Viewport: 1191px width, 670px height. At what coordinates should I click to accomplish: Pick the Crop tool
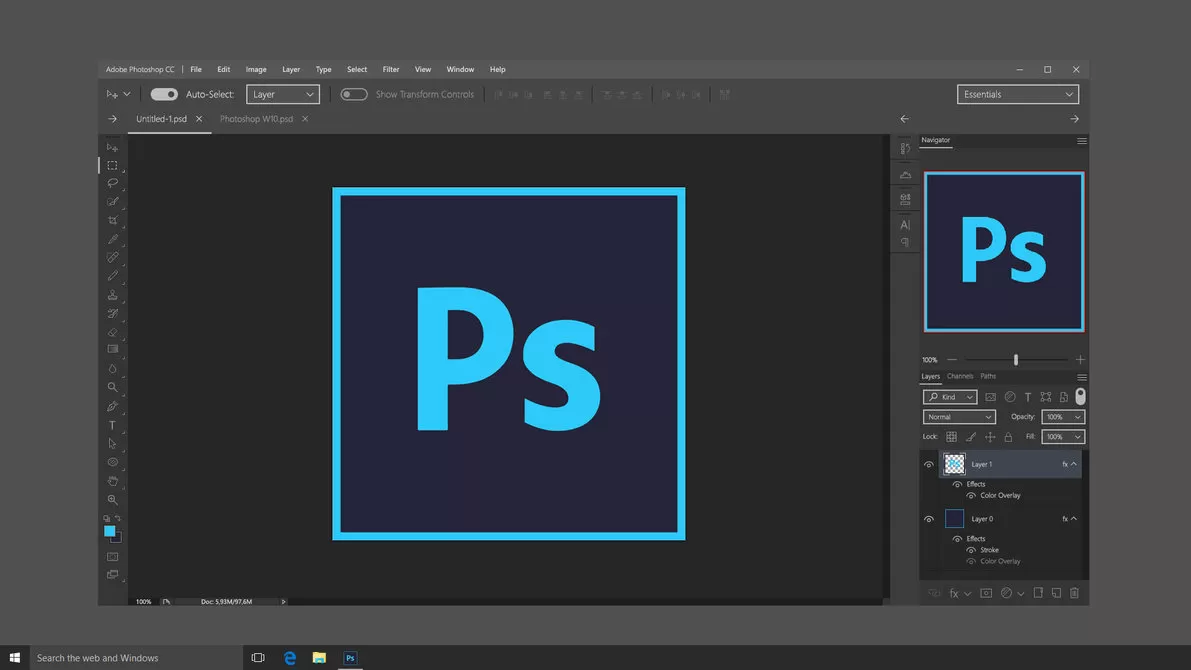pos(112,221)
